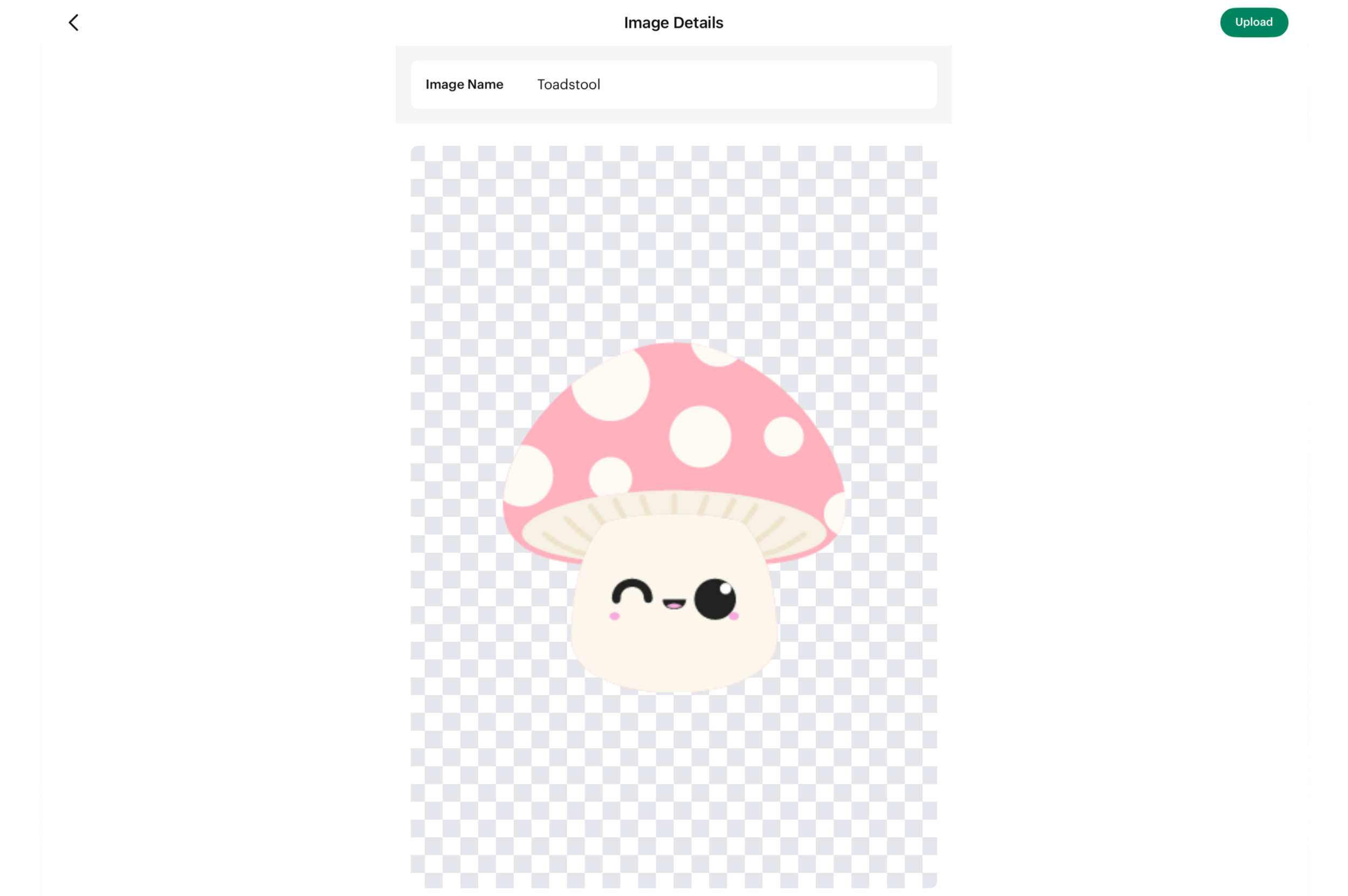The image size is (1348, 896).
Task: Click the pink blush under open eye
Action: click(x=734, y=616)
